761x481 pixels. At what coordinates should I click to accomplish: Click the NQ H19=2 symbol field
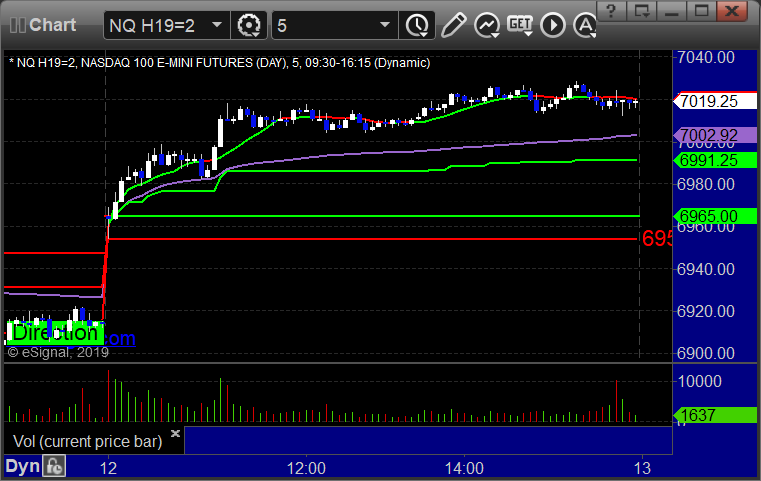166,25
